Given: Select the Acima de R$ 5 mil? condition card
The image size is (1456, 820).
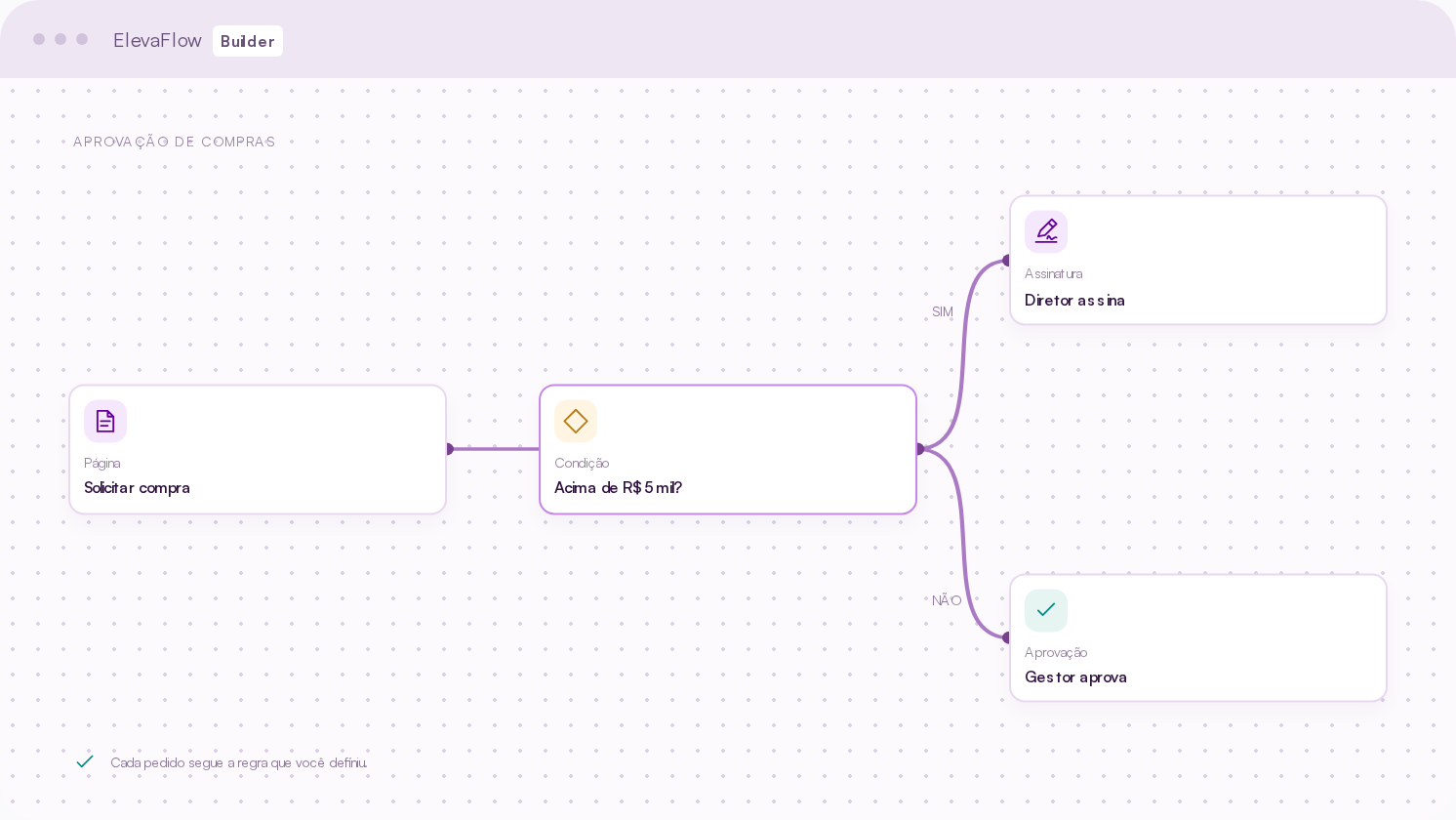Looking at the screenshot, I should click(x=728, y=449).
